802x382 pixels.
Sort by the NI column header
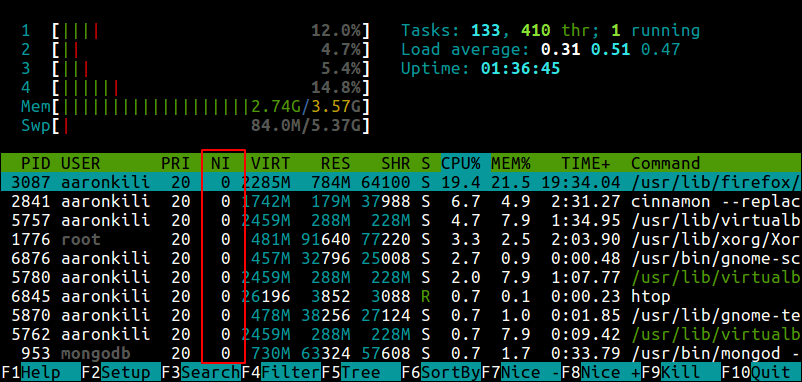[220, 164]
